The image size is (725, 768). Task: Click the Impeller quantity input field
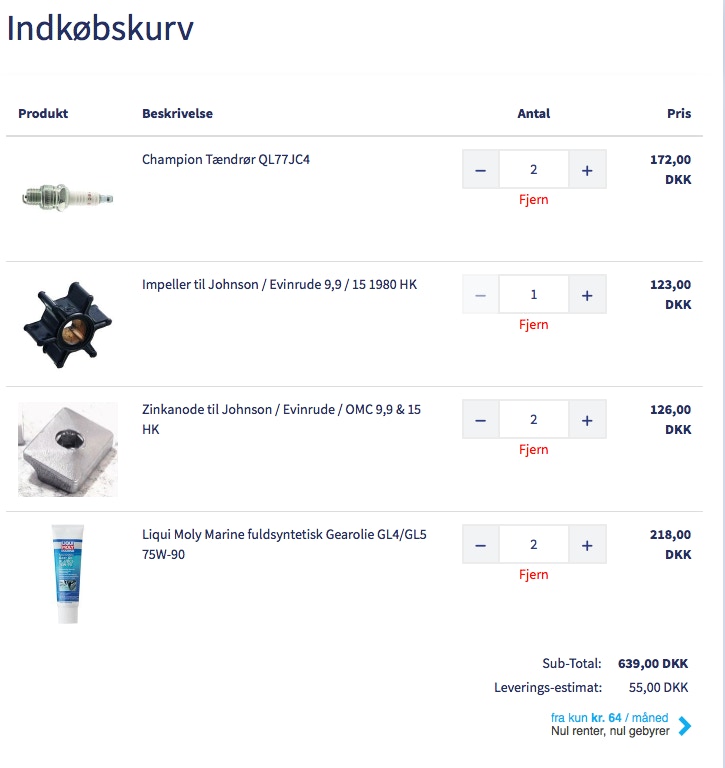coord(533,295)
